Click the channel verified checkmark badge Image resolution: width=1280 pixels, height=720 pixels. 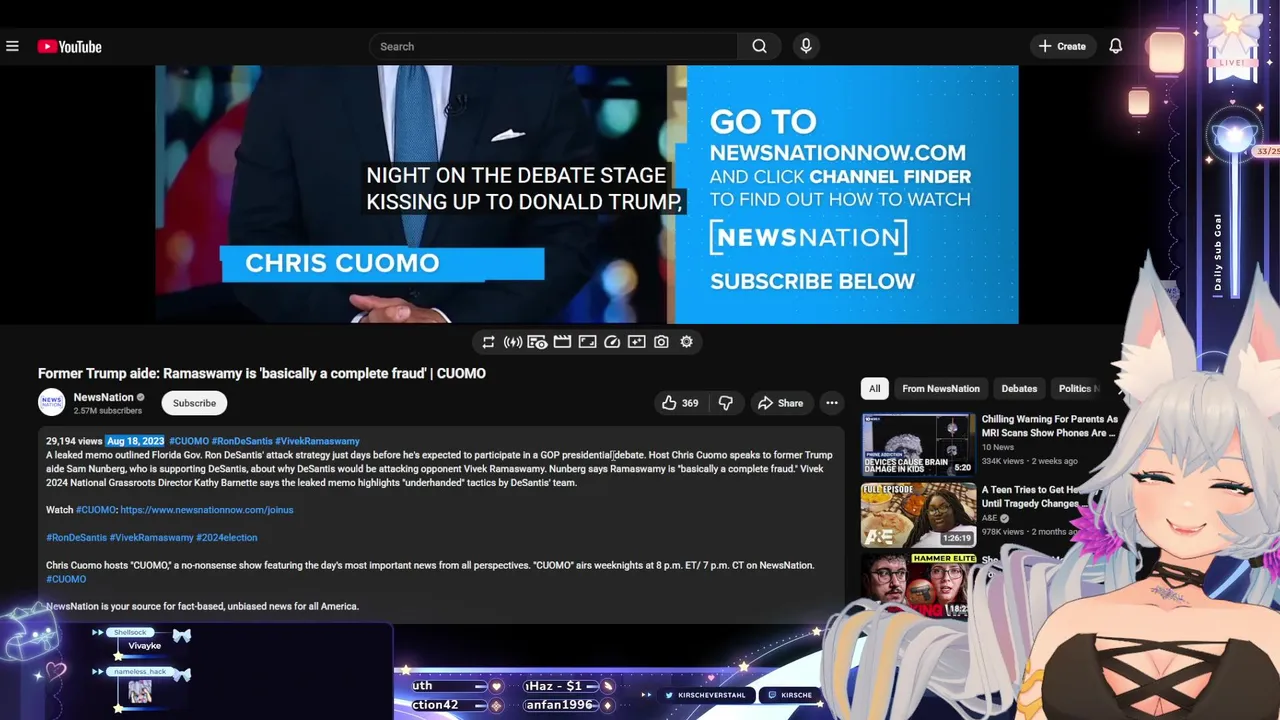141,397
